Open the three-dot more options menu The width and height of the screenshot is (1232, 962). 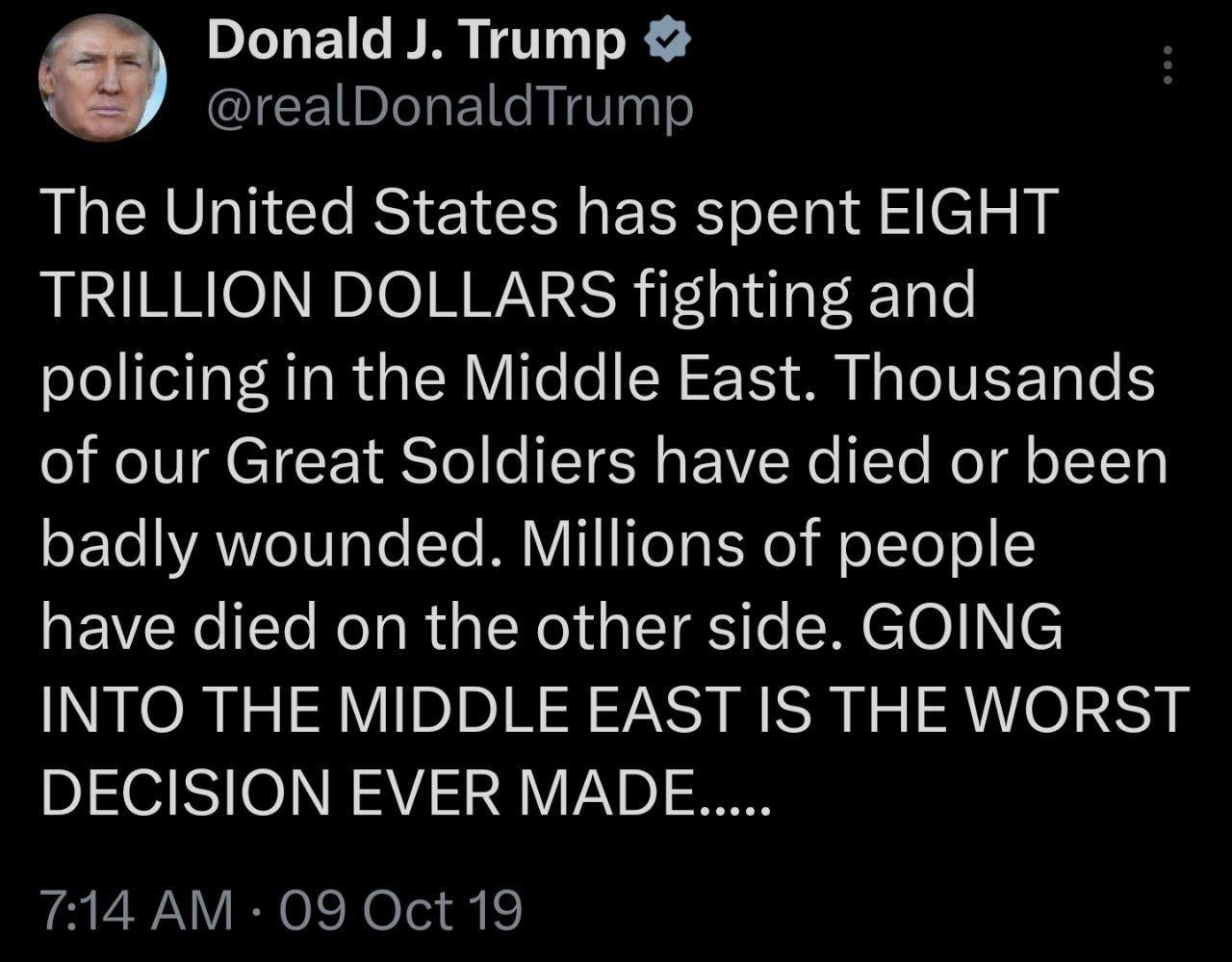click(x=1168, y=65)
